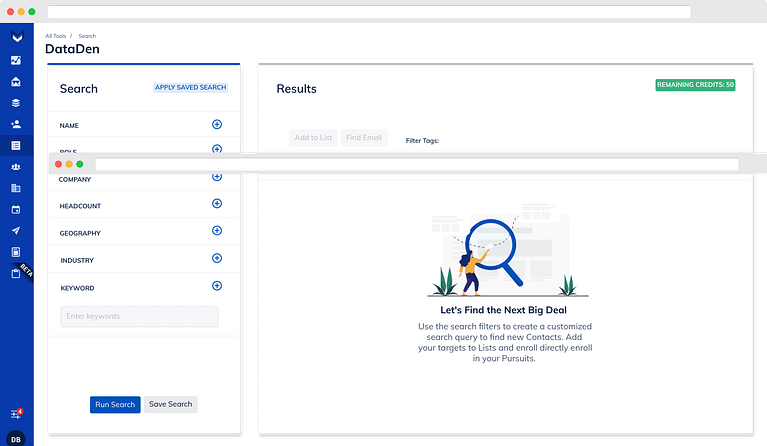
Task: Close the front overlay window red button
Action: [58, 164]
